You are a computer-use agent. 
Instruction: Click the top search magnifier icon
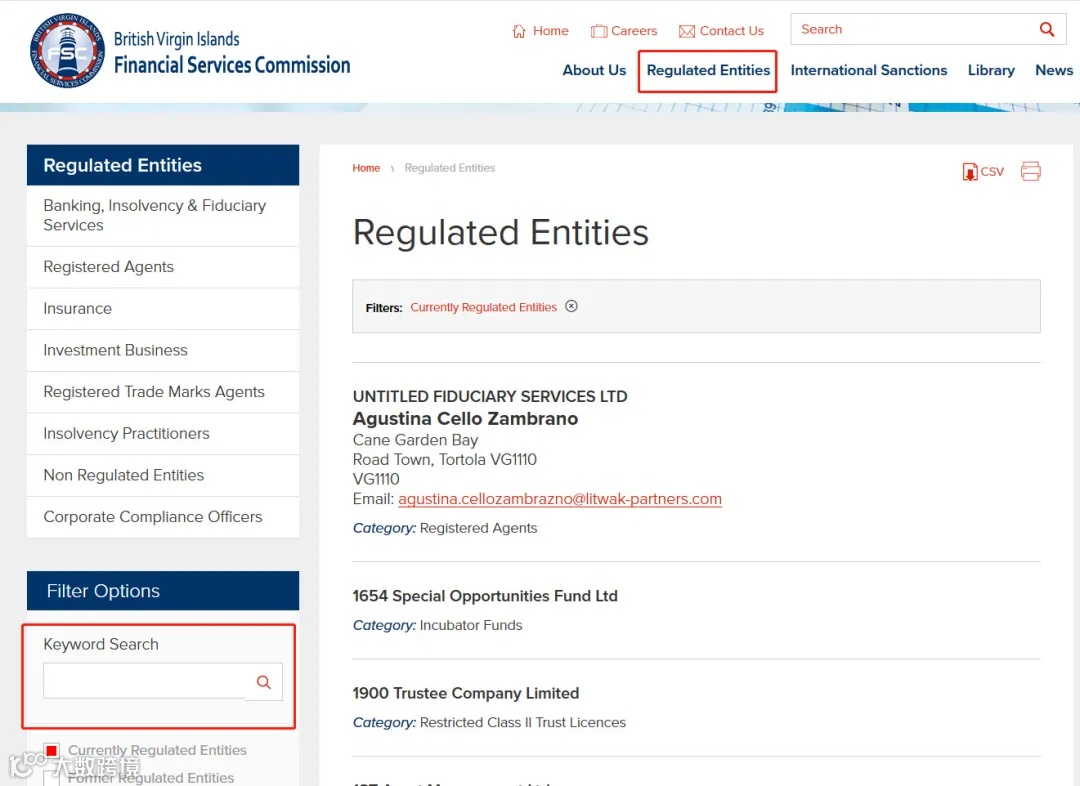1046,29
